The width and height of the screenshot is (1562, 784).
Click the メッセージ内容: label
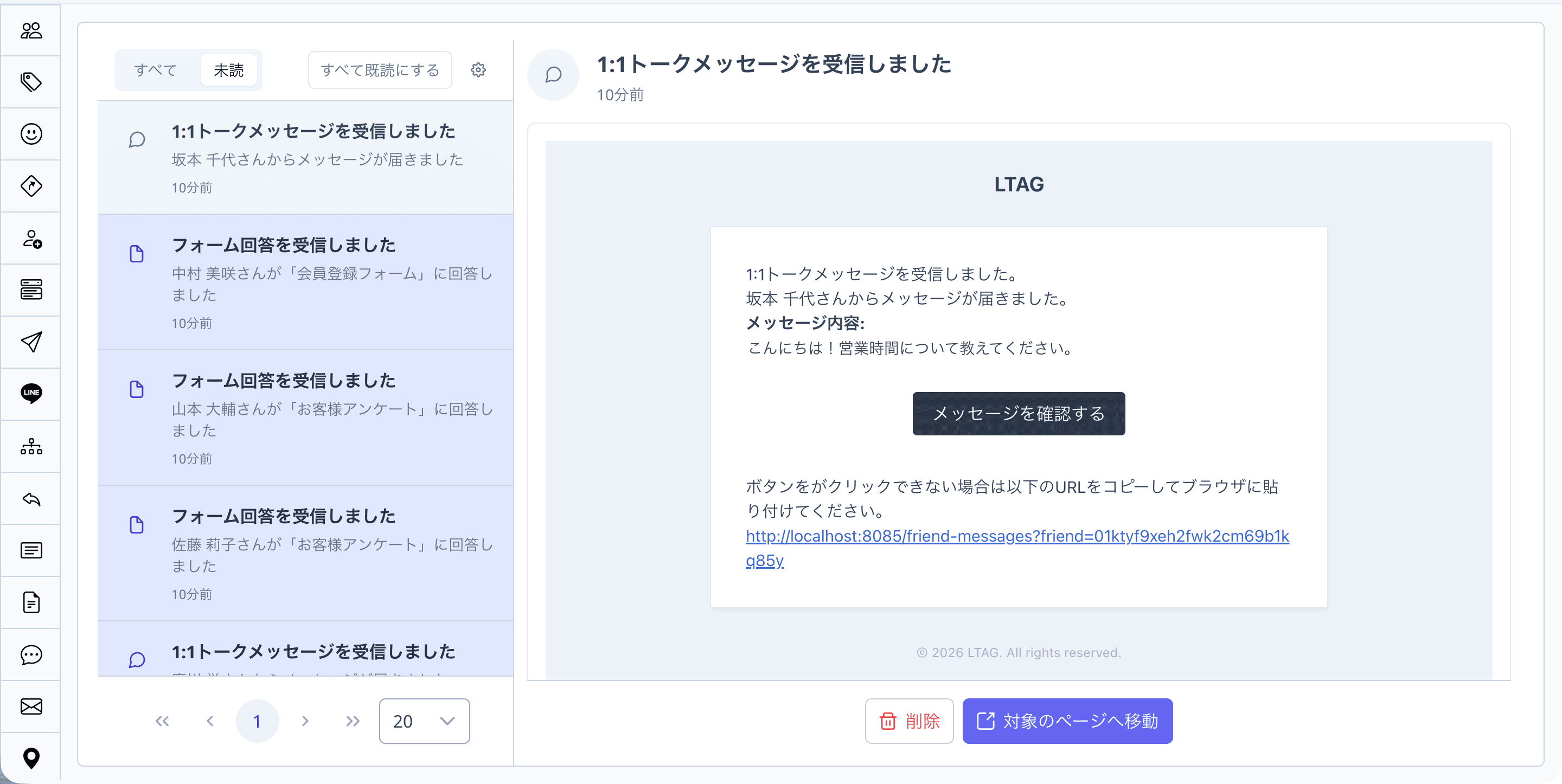(805, 323)
